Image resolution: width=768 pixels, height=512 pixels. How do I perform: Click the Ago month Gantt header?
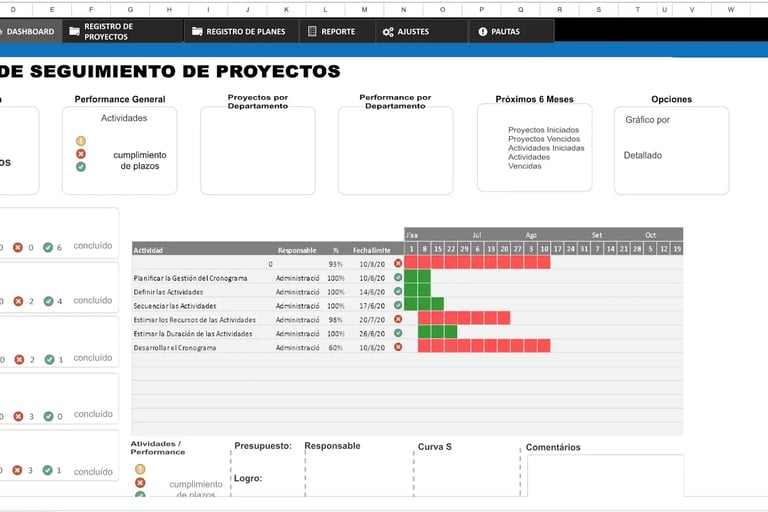(x=531, y=235)
